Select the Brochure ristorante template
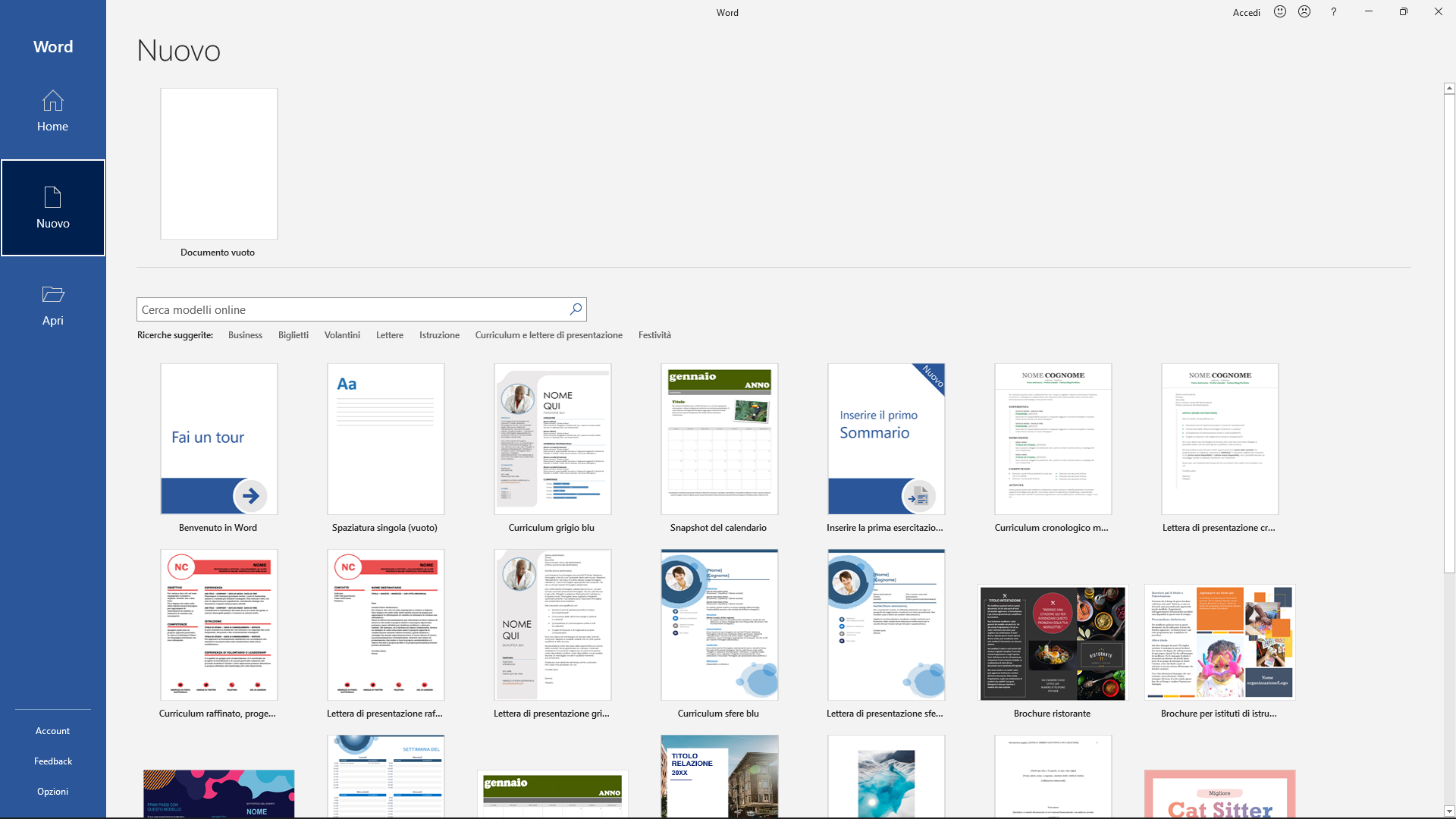The height and width of the screenshot is (819, 1456). tap(1053, 642)
